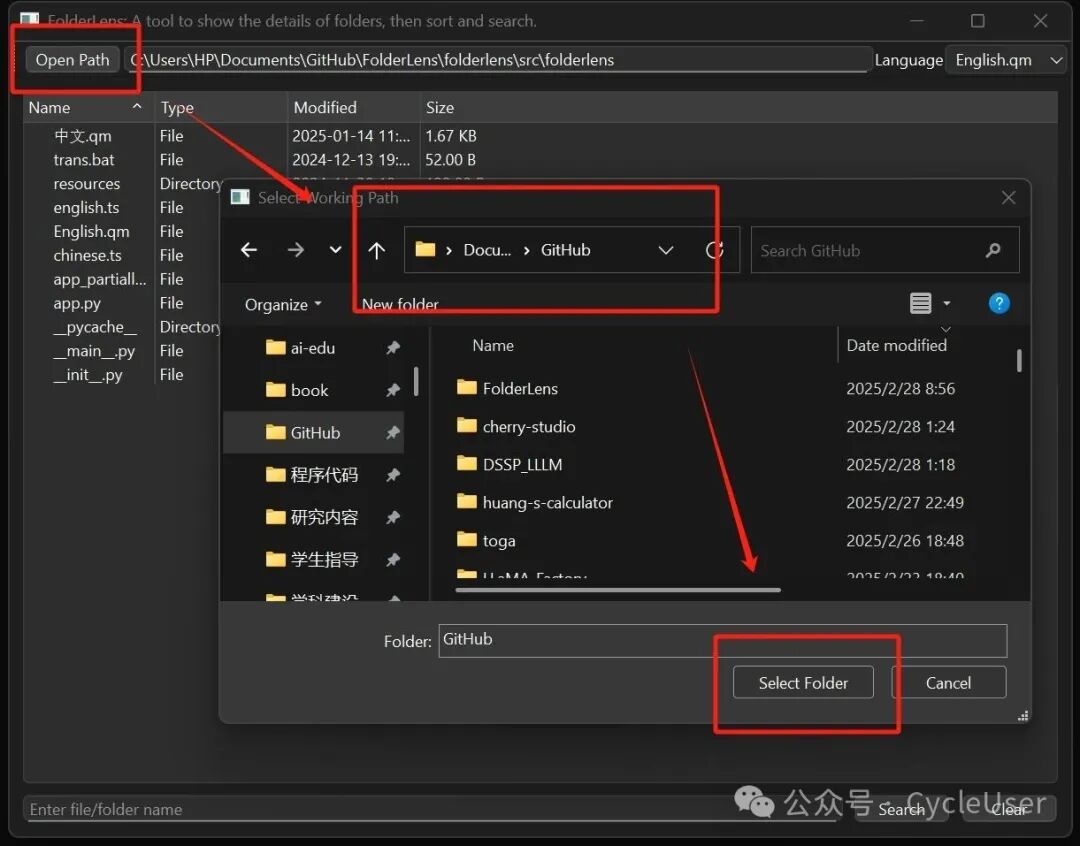Click the GitHub breadcrumb segment
The width and height of the screenshot is (1080, 846).
(565, 250)
